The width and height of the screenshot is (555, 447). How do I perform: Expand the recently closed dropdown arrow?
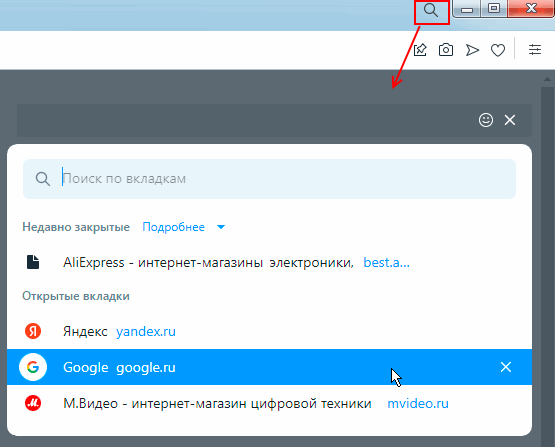pyautogui.click(x=221, y=227)
